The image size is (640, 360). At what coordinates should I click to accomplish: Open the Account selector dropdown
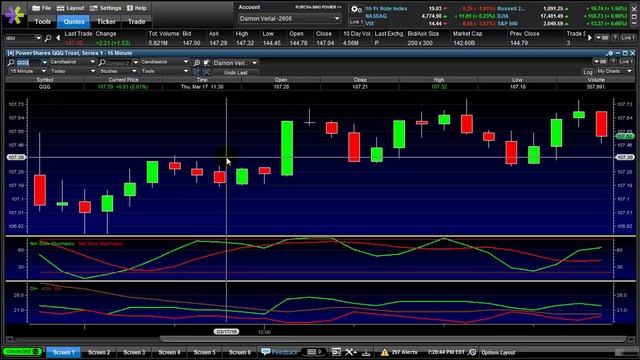point(289,18)
